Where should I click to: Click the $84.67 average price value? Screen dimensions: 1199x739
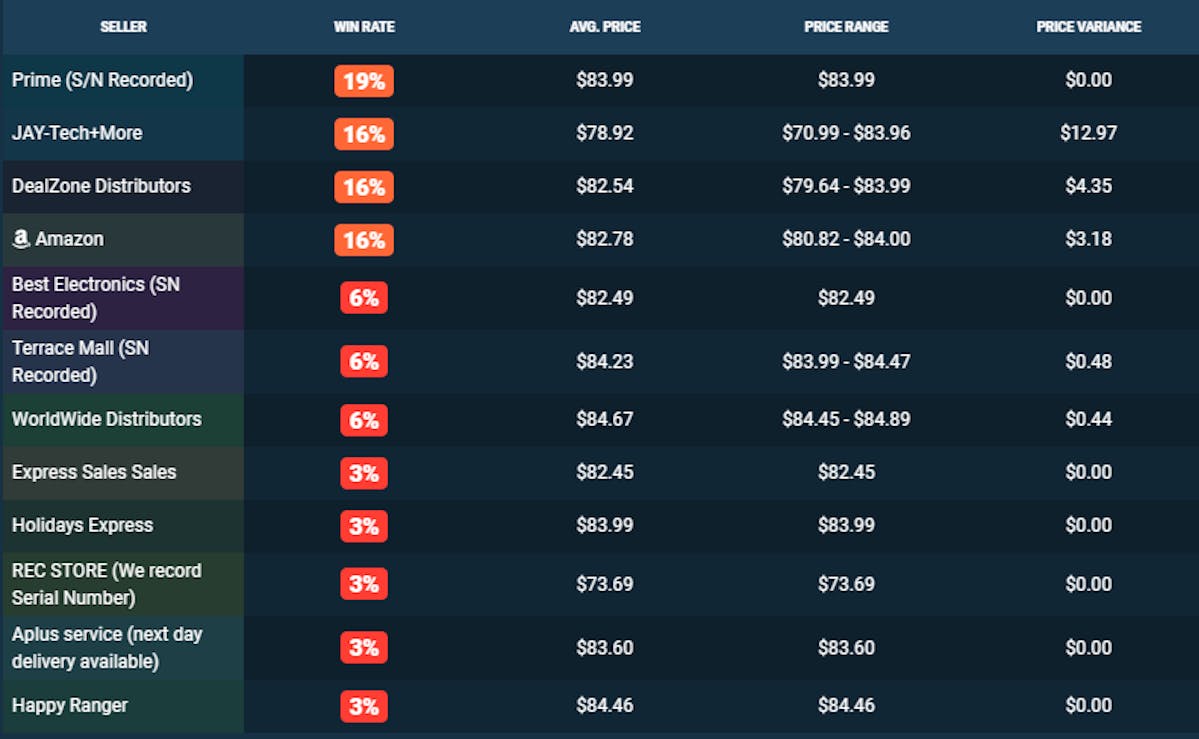tap(605, 419)
